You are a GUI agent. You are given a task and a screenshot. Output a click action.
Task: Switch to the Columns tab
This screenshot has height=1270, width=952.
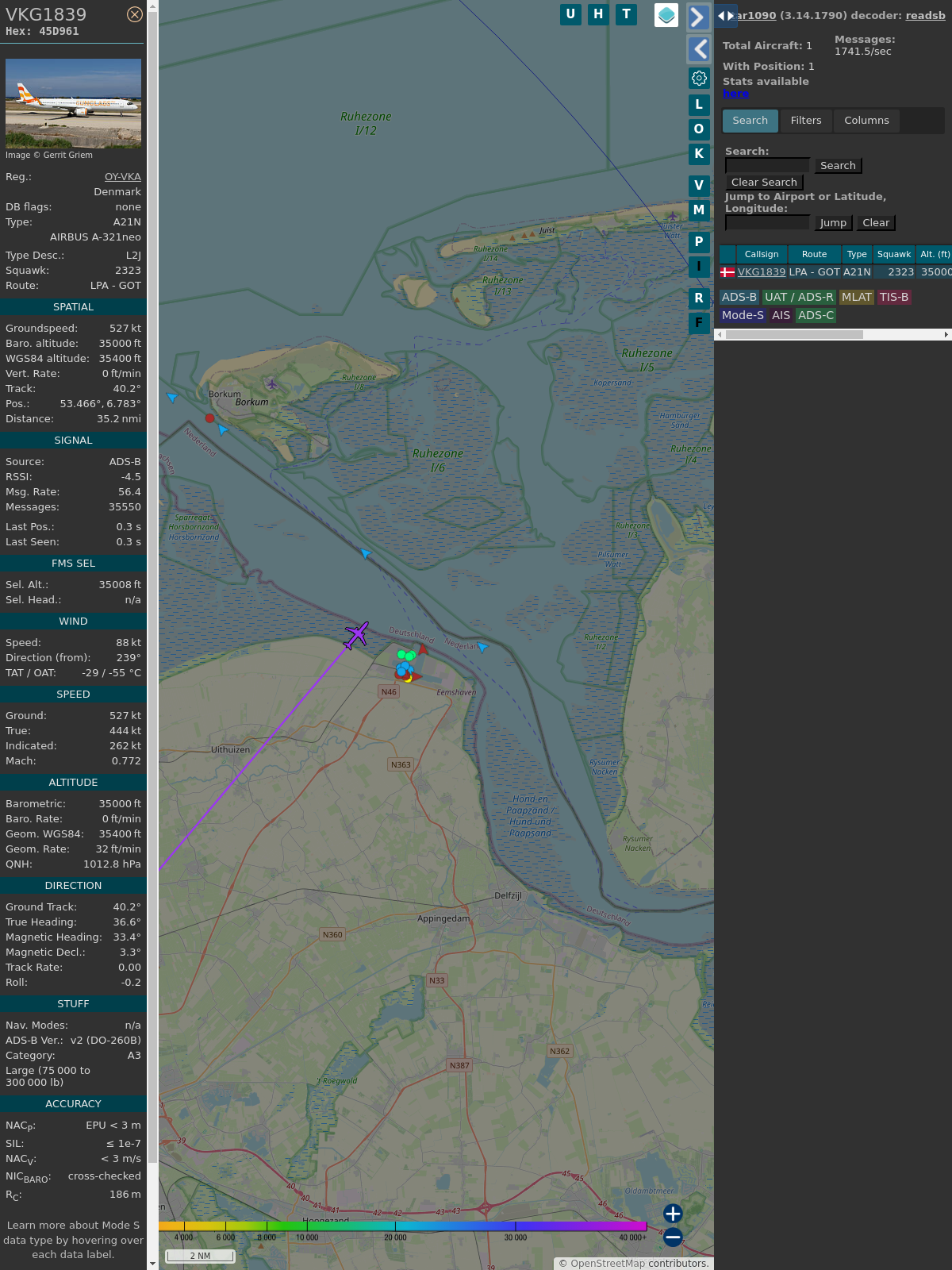pos(866,121)
